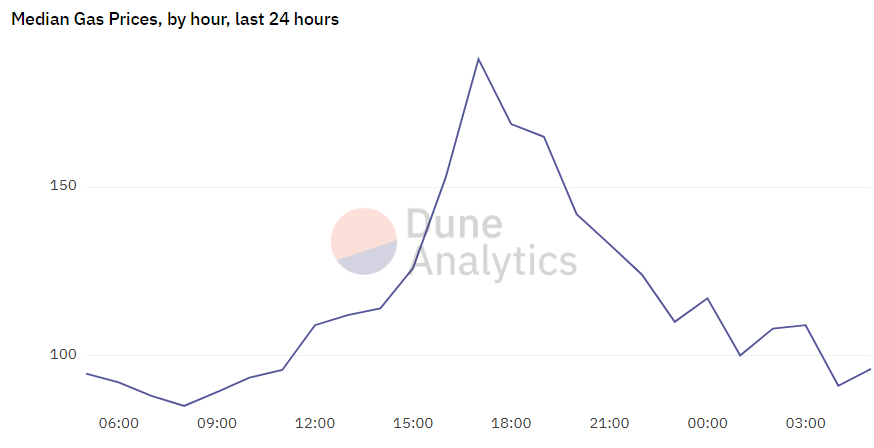The height and width of the screenshot is (448, 874).
Task: Select the 15:00 x-axis label
Action: (413, 424)
